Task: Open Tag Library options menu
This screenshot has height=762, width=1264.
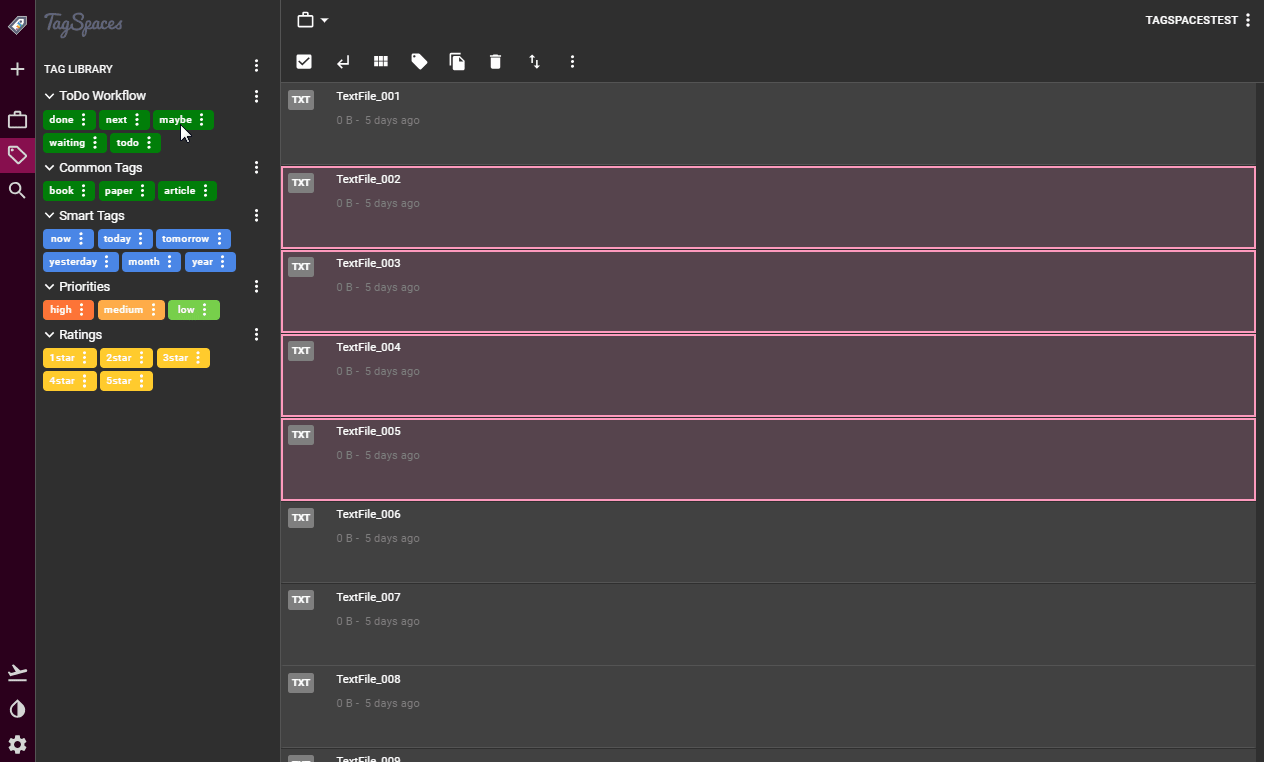Action: click(256, 66)
